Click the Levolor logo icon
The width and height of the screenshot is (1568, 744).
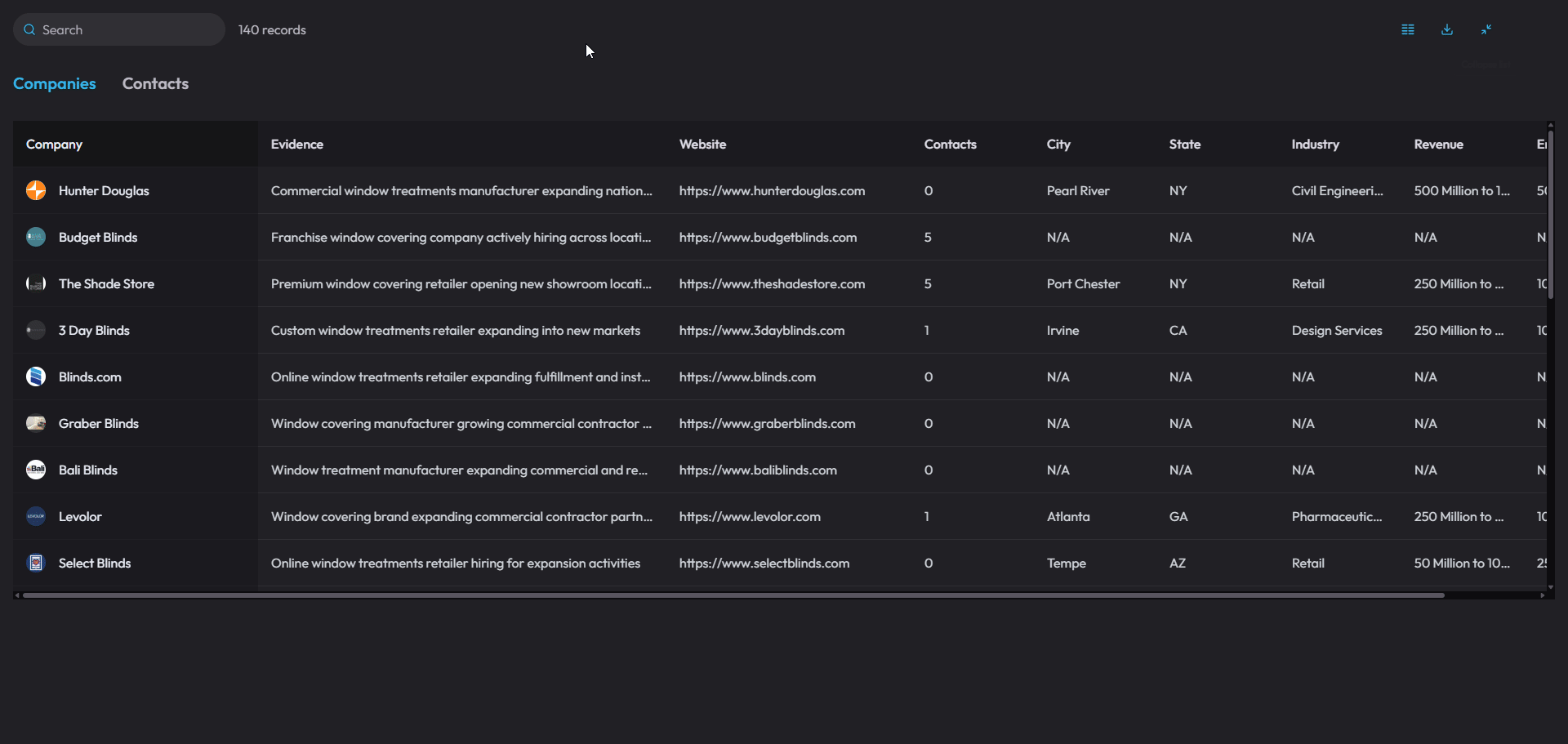[36, 516]
